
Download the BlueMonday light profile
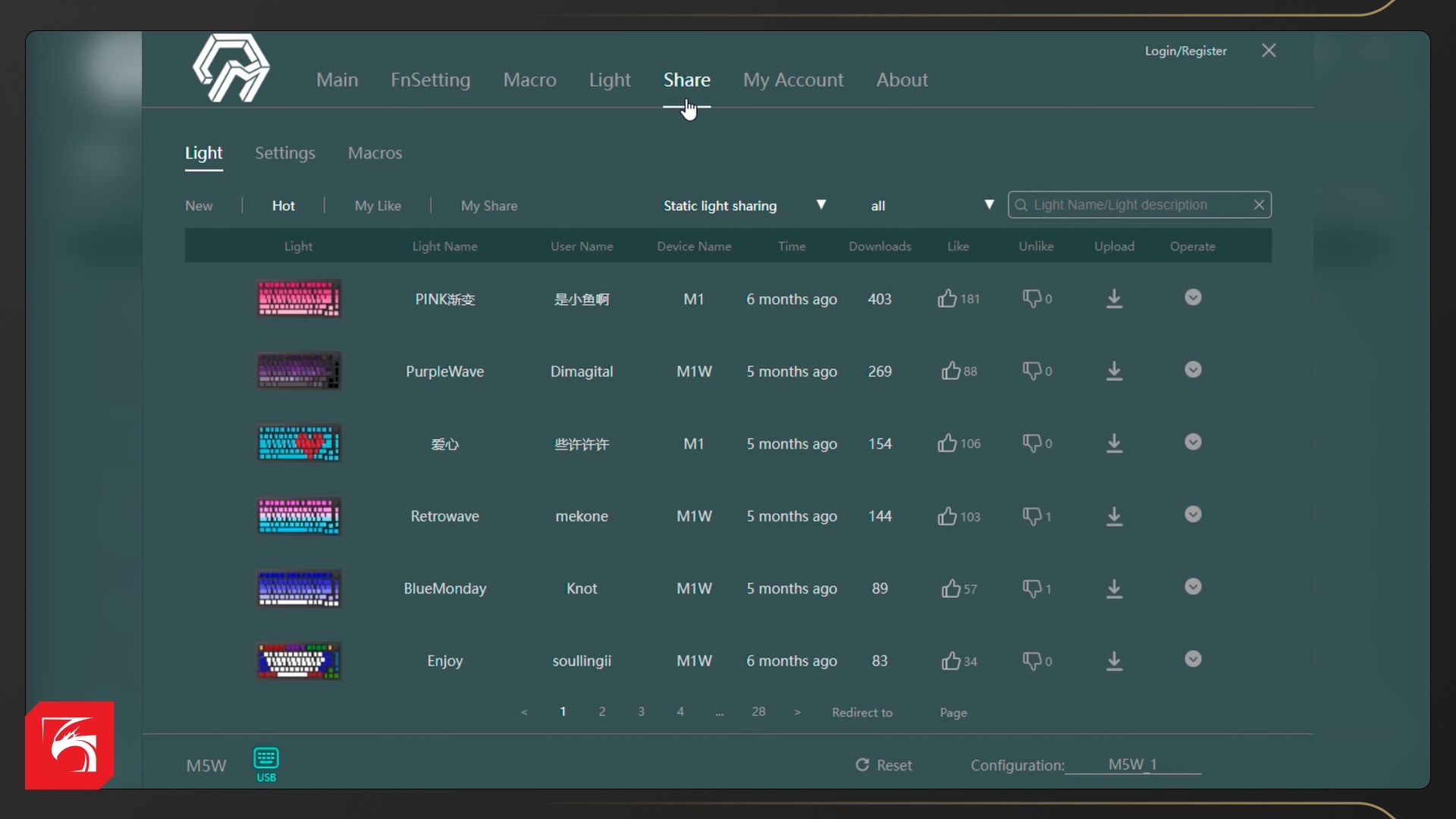click(x=1114, y=588)
